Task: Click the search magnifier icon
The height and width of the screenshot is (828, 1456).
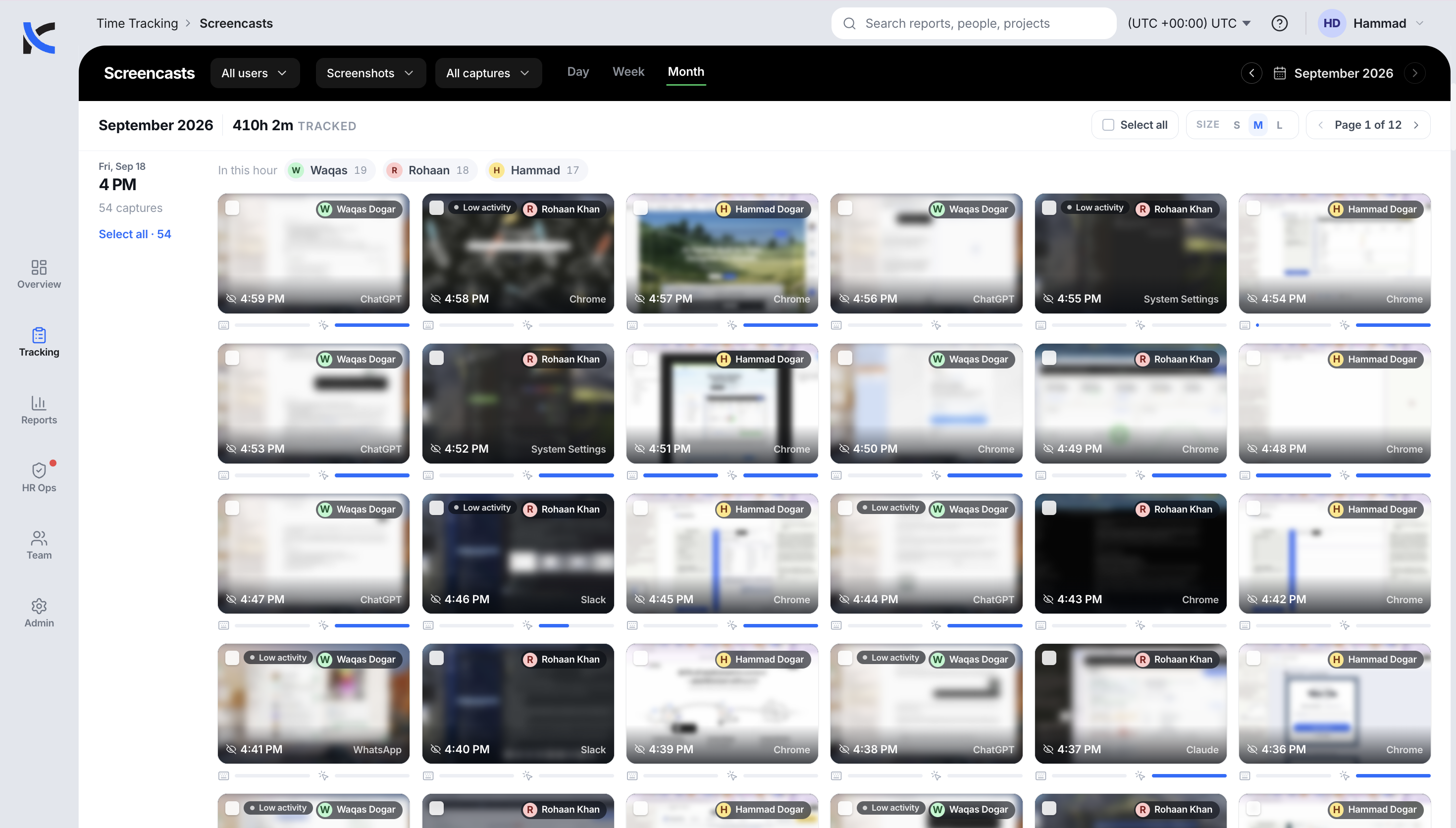Action: pyautogui.click(x=849, y=23)
